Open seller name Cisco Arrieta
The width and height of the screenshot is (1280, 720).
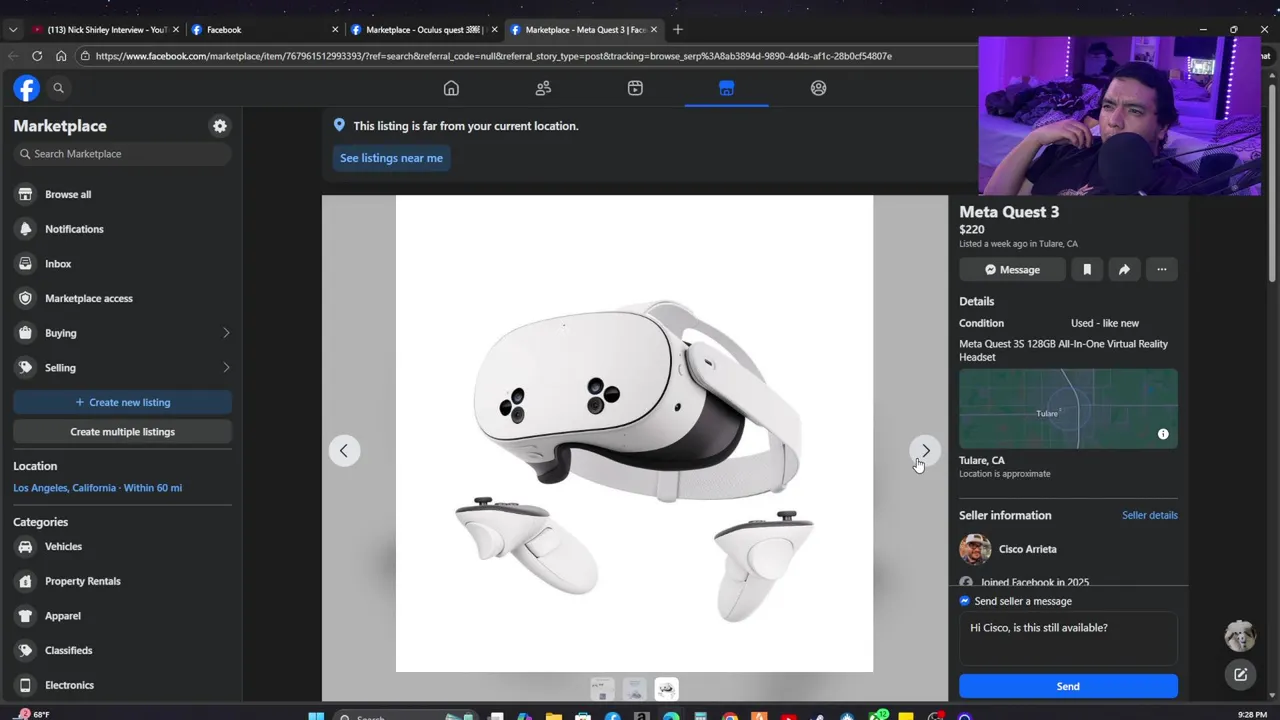click(1027, 549)
